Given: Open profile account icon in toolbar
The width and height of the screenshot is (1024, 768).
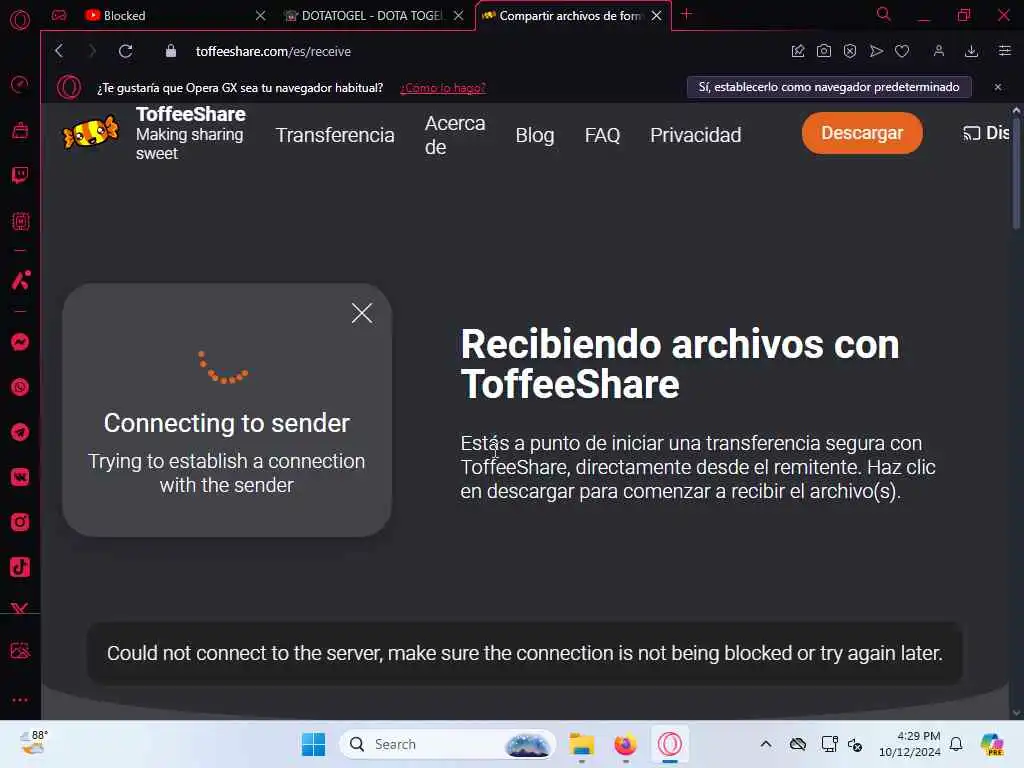Looking at the screenshot, I should [x=938, y=51].
